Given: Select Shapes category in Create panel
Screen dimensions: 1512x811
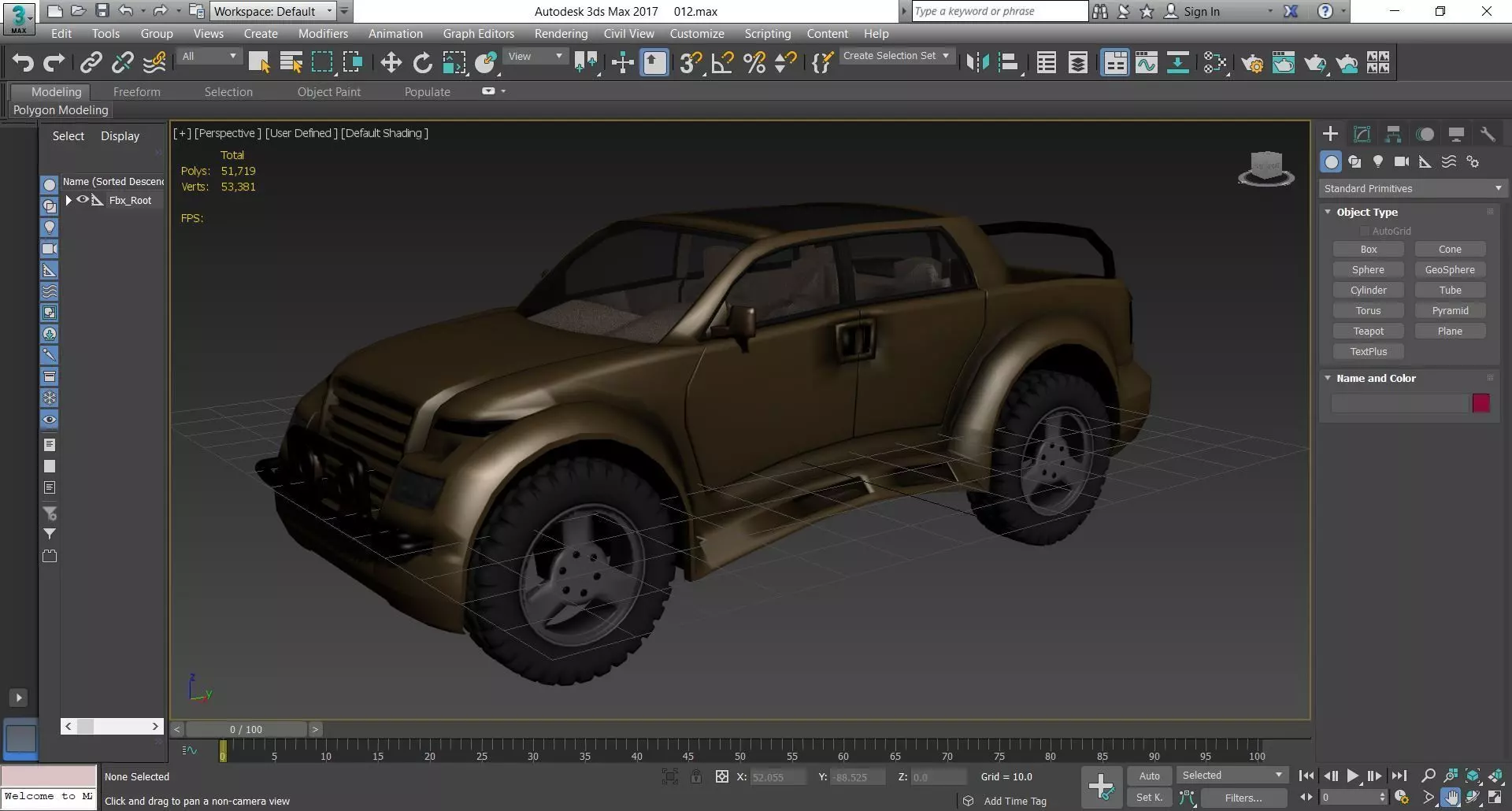Looking at the screenshot, I should [1354, 161].
